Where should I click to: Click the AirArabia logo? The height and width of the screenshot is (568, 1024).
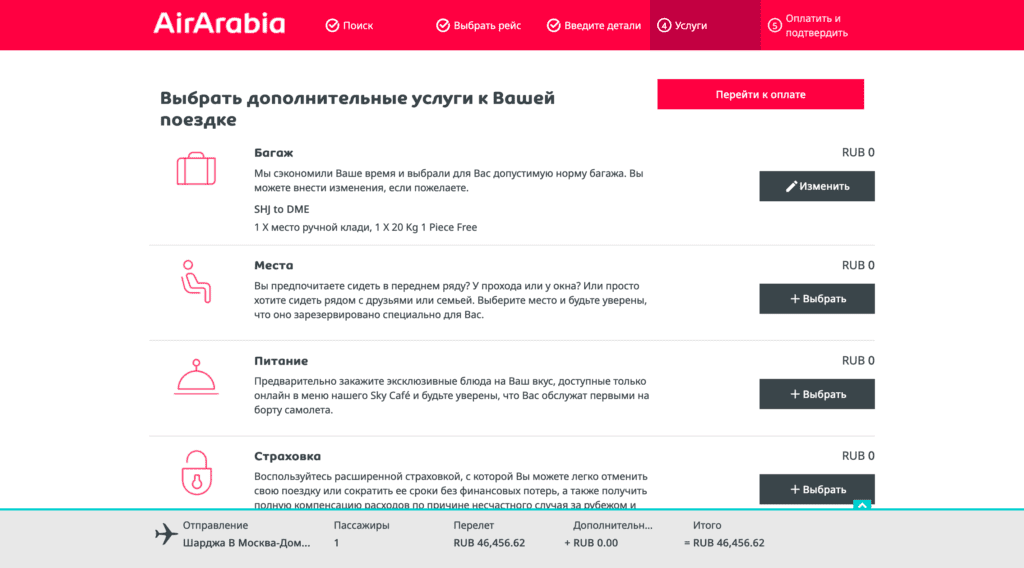pyautogui.click(x=219, y=24)
